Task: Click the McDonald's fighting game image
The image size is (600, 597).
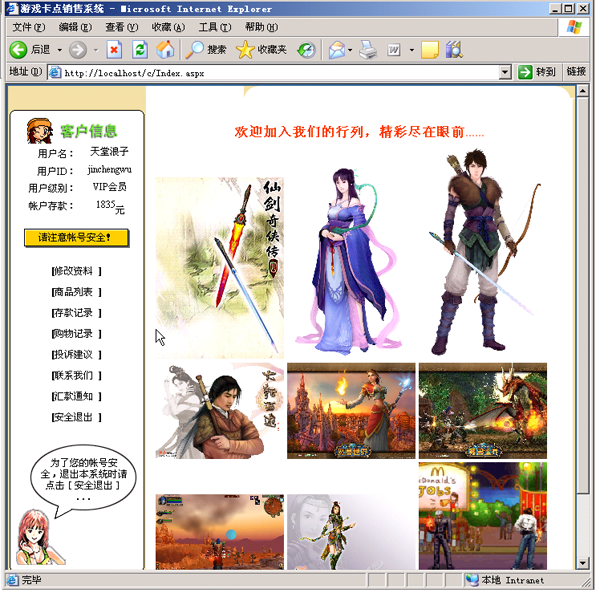Action: coord(483,516)
